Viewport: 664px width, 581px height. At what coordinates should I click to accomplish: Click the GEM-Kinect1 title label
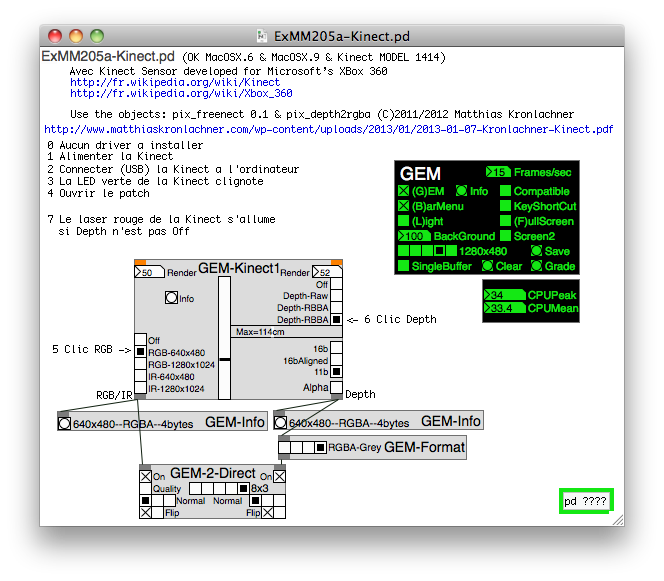tap(239, 268)
